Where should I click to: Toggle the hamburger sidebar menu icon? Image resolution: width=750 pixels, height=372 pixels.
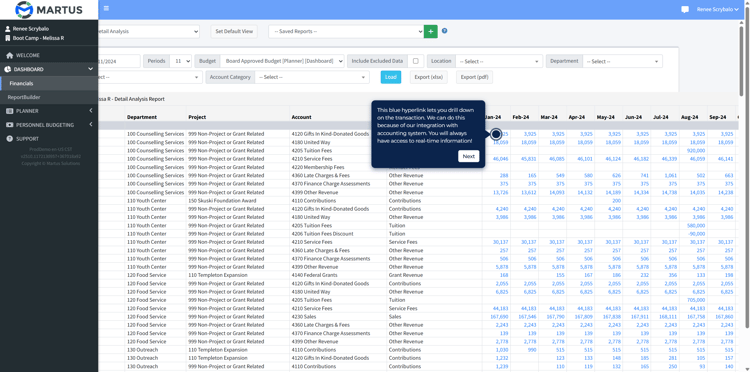point(106,8)
